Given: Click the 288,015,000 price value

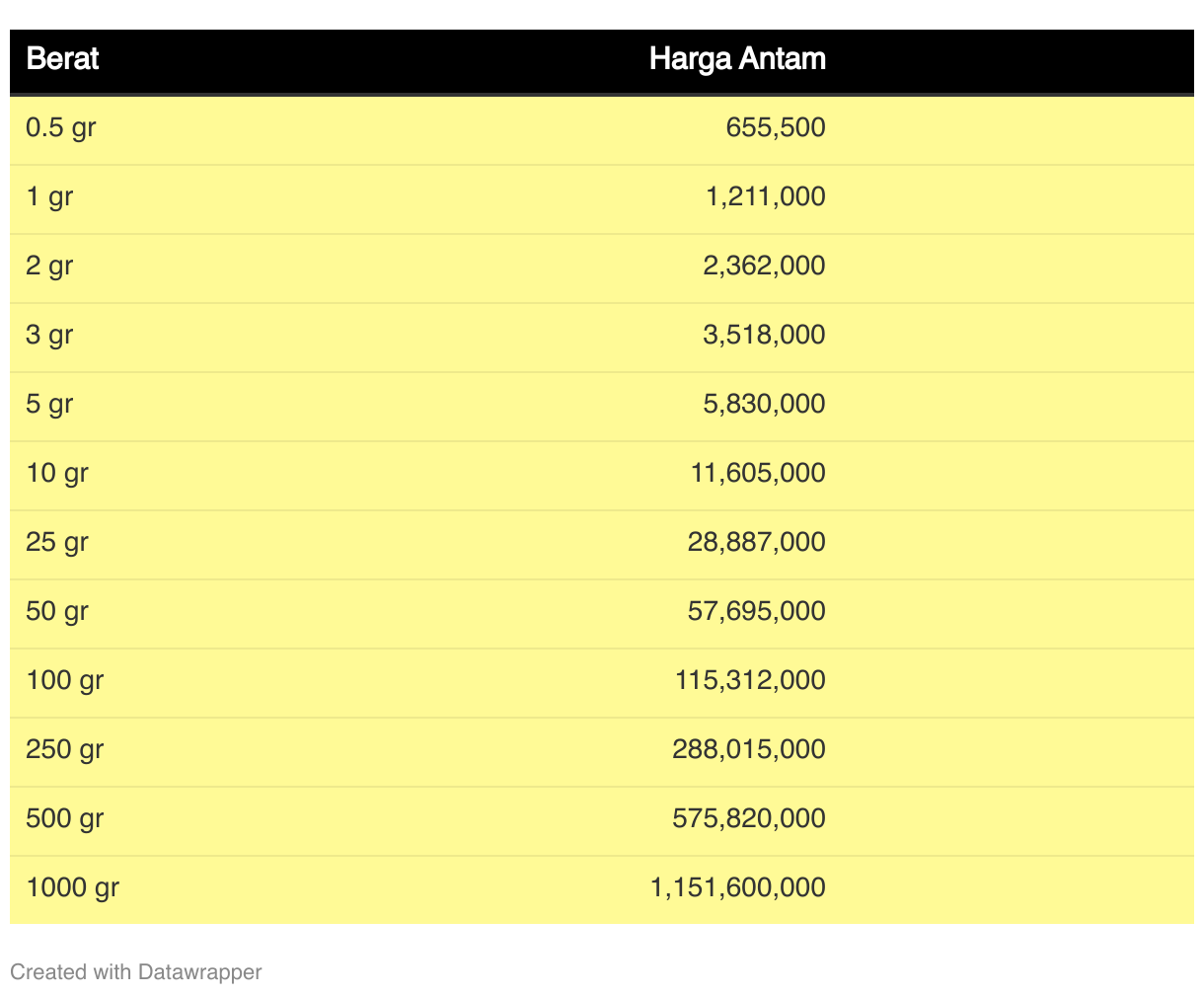Looking at the screenshot, I should pos(749,749).
